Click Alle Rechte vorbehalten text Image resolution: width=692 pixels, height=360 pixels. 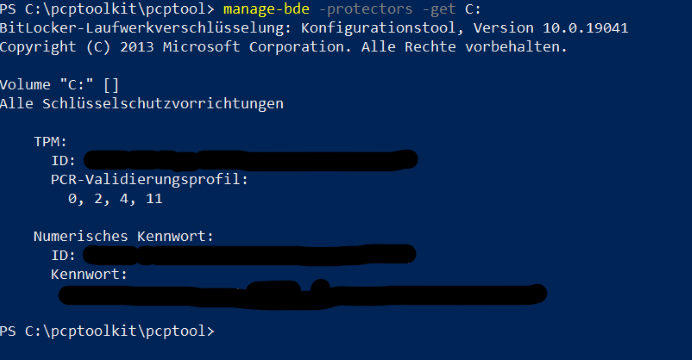click(x=464, y=47)
